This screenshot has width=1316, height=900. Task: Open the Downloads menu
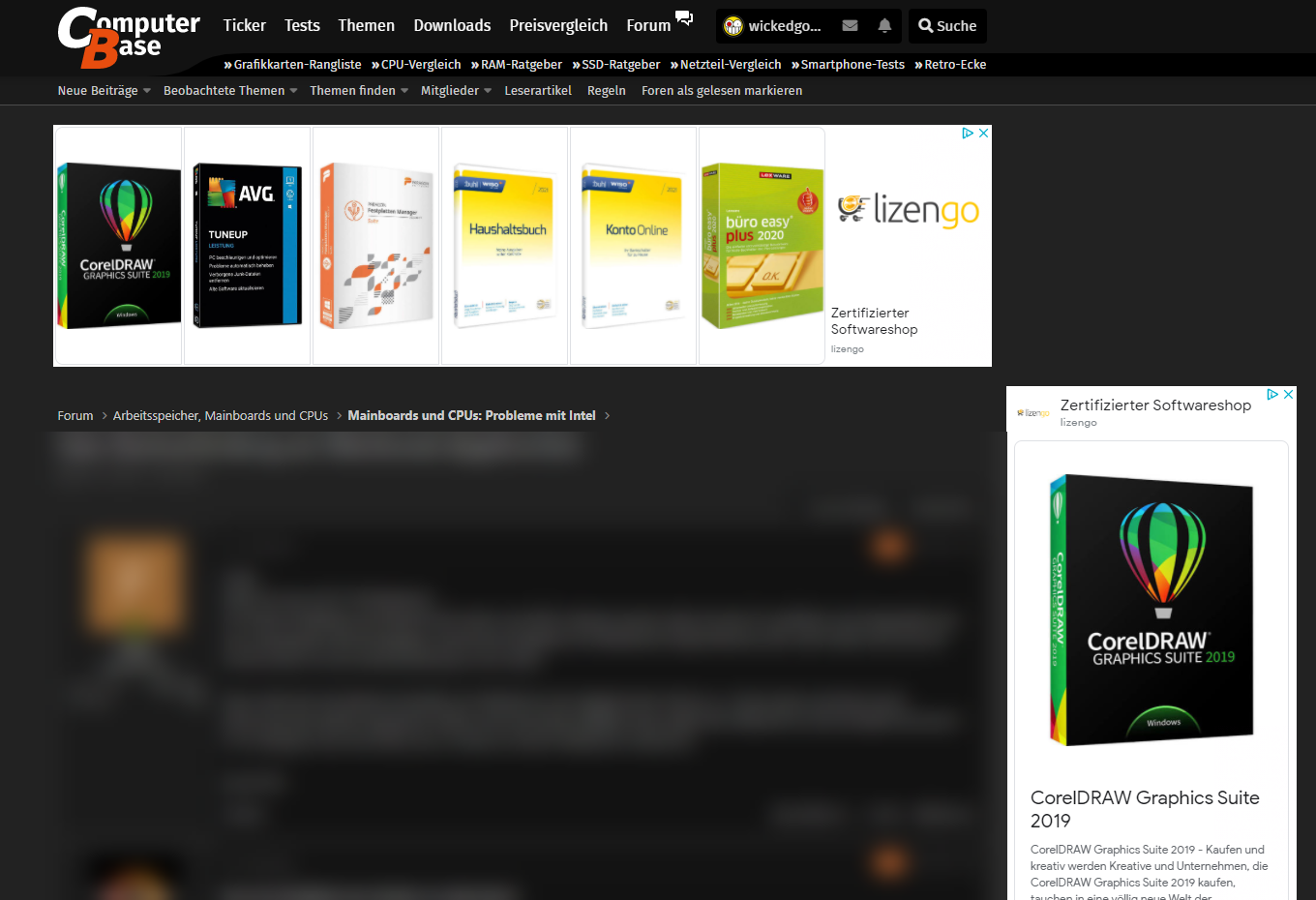[452, 26]
